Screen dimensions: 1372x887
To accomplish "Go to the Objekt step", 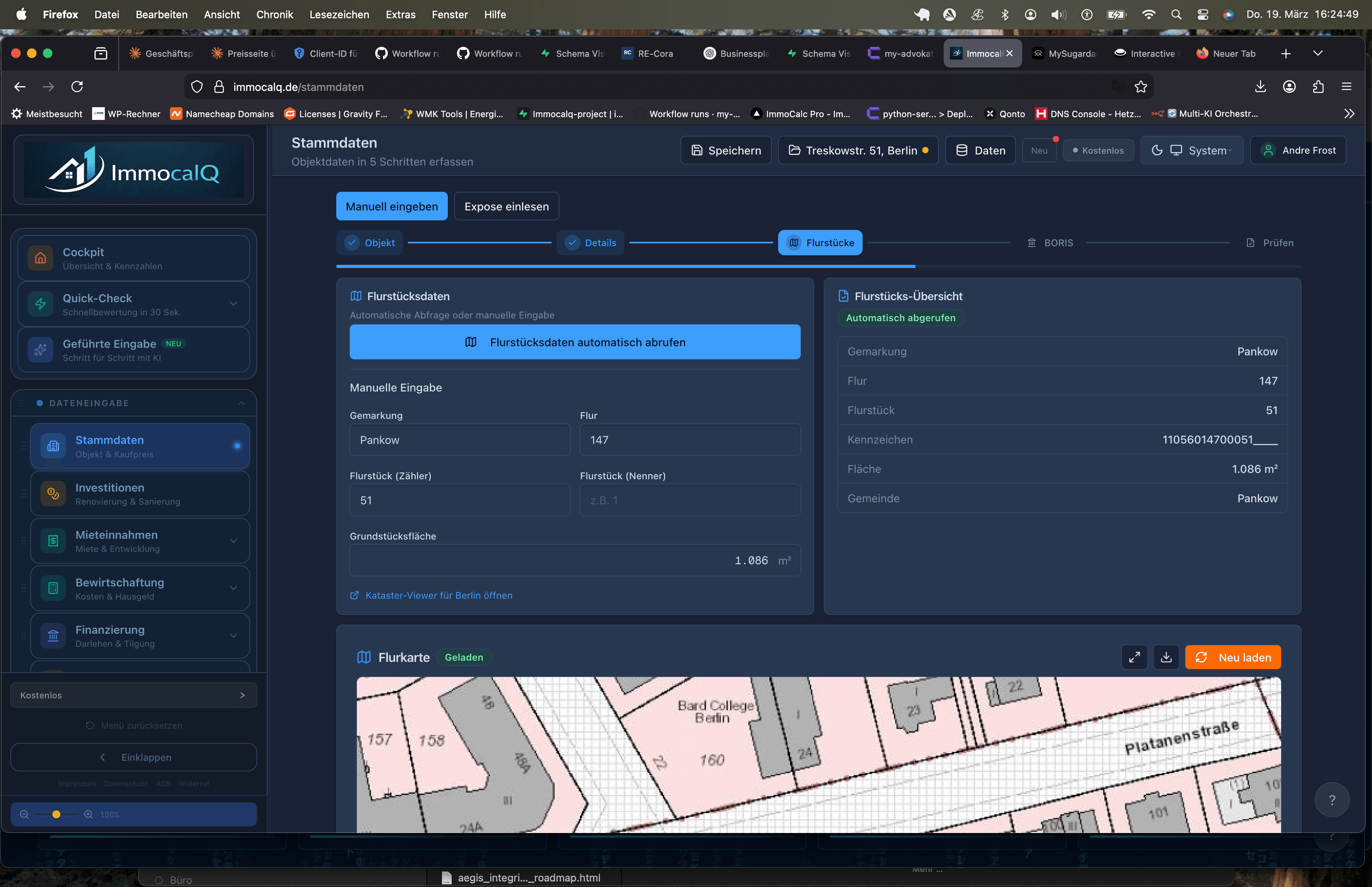I will click(x=370, y=243).
